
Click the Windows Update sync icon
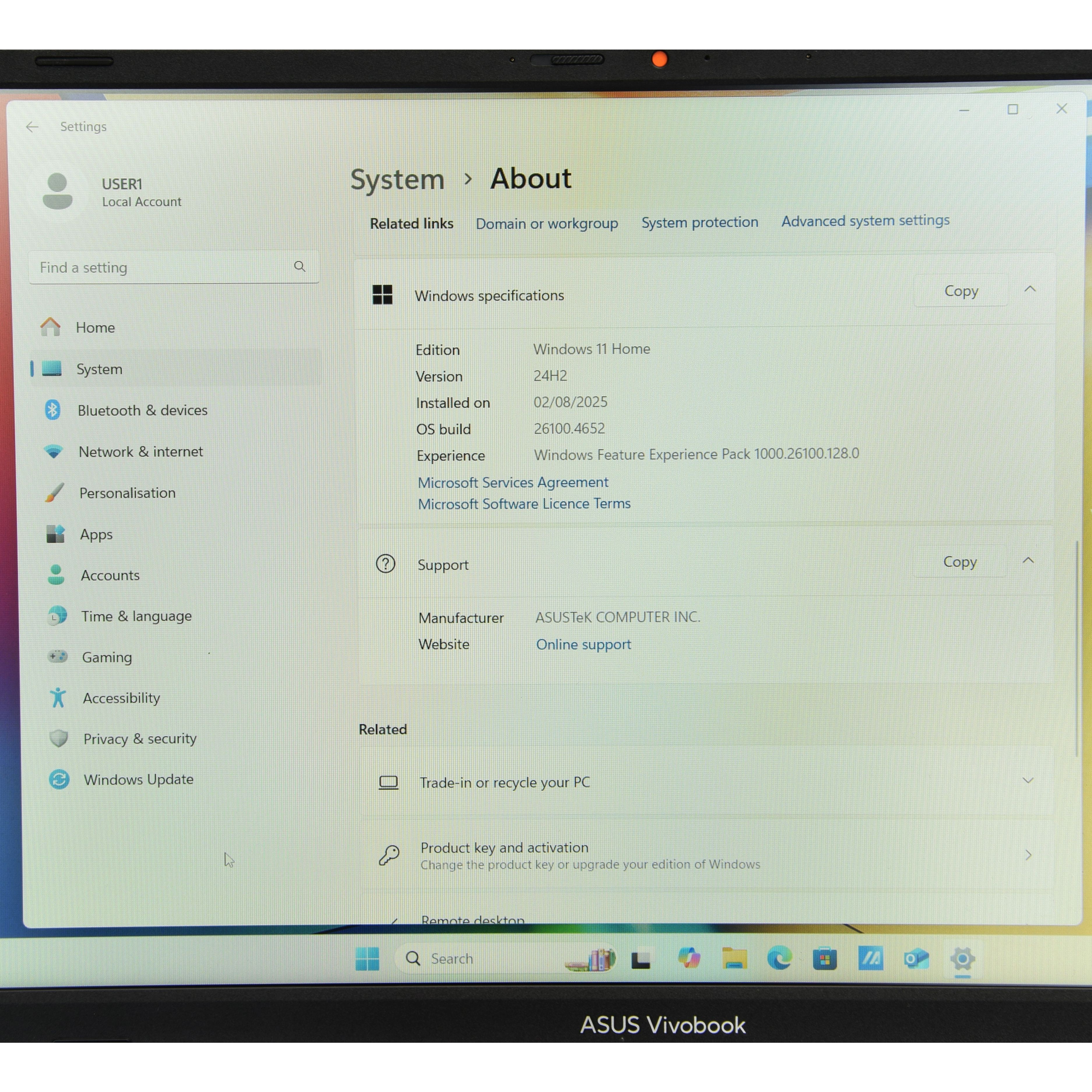point(59,779)
